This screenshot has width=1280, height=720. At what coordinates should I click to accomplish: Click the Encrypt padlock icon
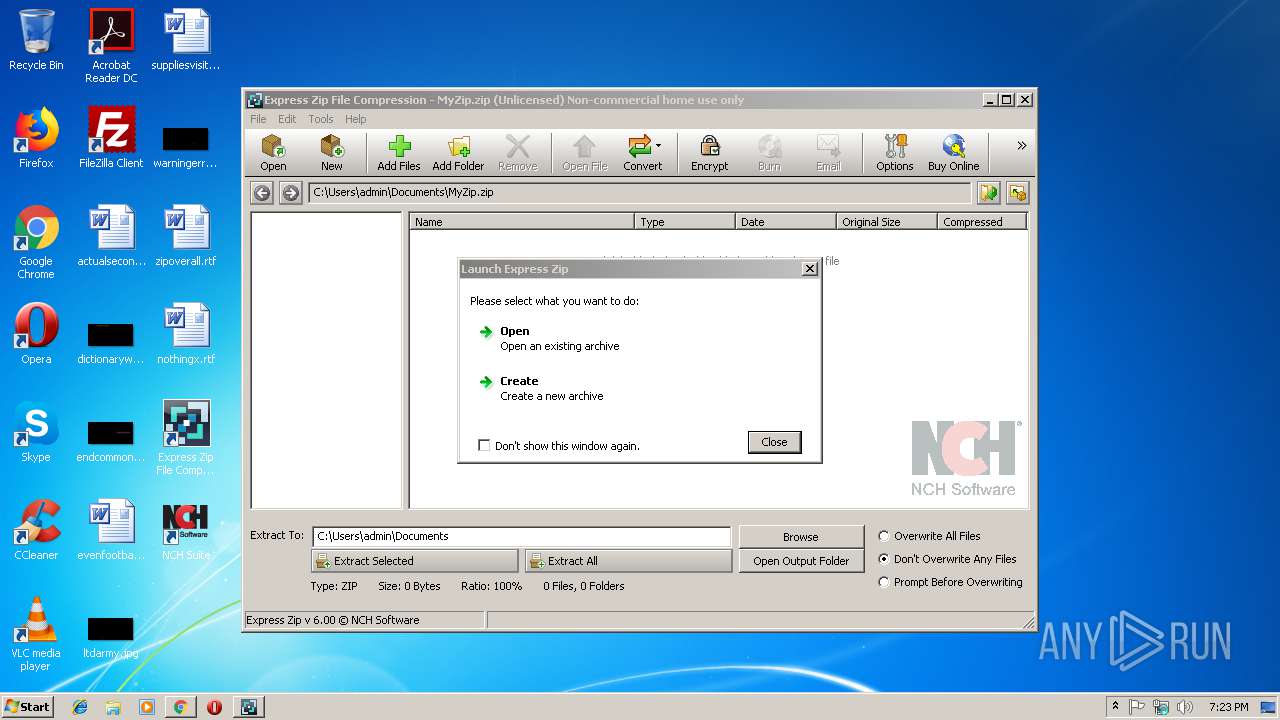(709, 153)
